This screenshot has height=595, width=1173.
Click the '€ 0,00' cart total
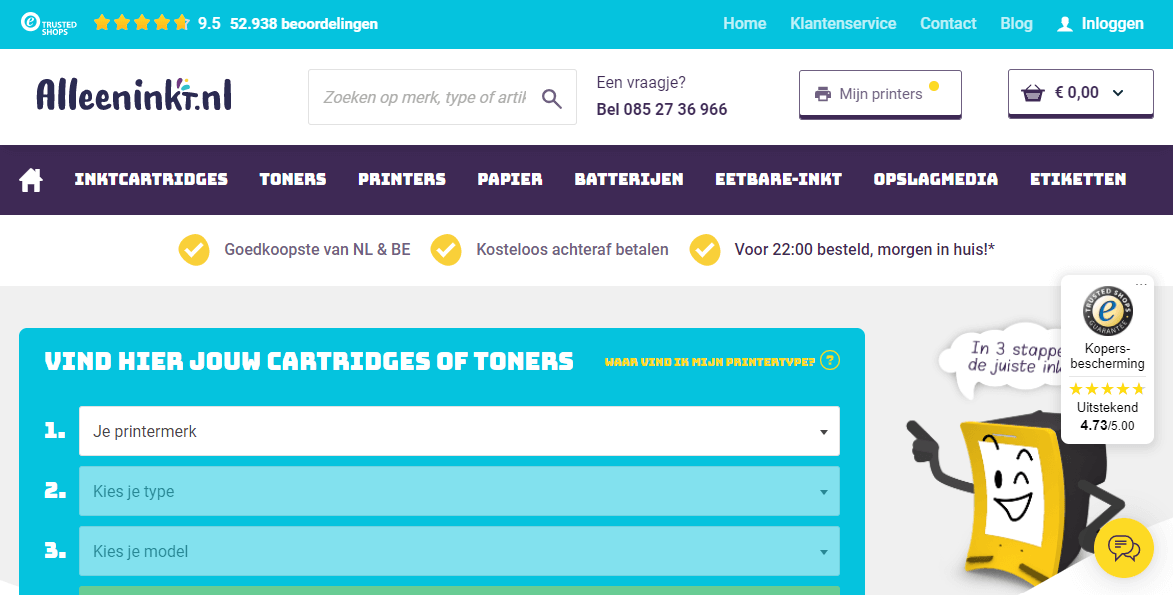coord(1076,93)
